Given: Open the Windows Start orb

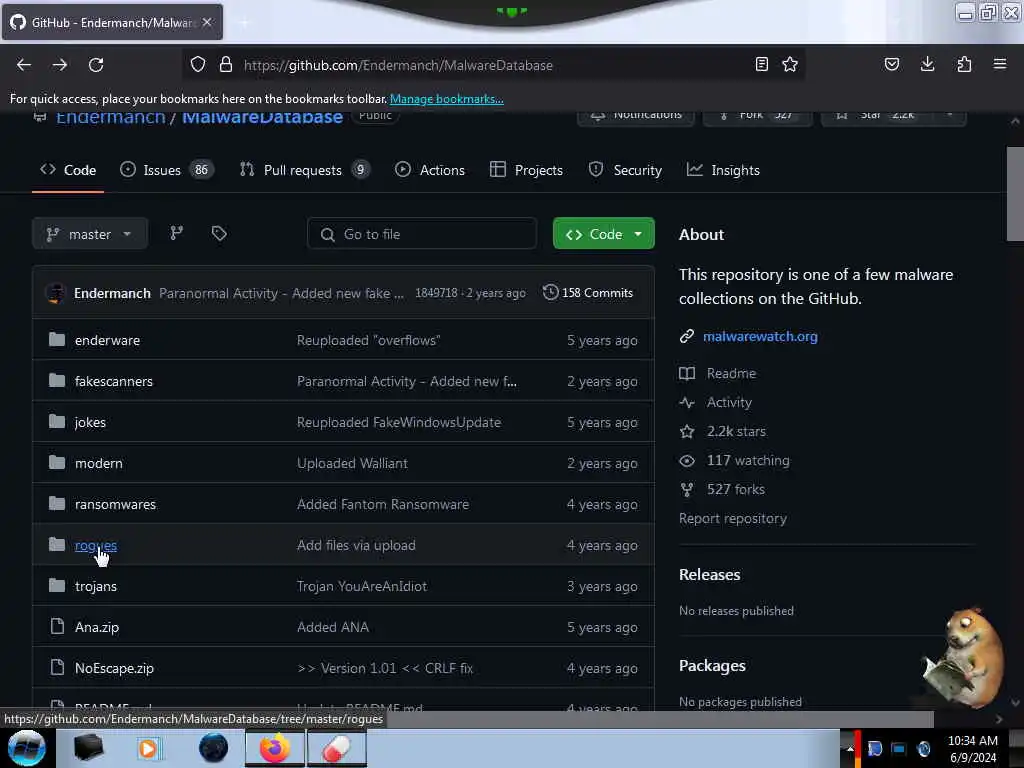Looking at the screenshot, I should 27,748.
